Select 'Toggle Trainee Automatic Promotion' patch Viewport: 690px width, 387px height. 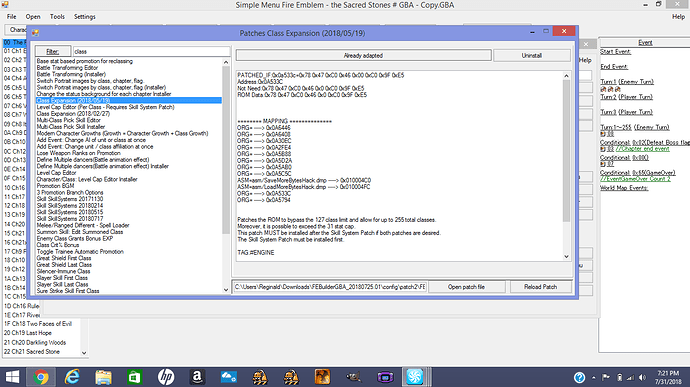coord(80,251)
